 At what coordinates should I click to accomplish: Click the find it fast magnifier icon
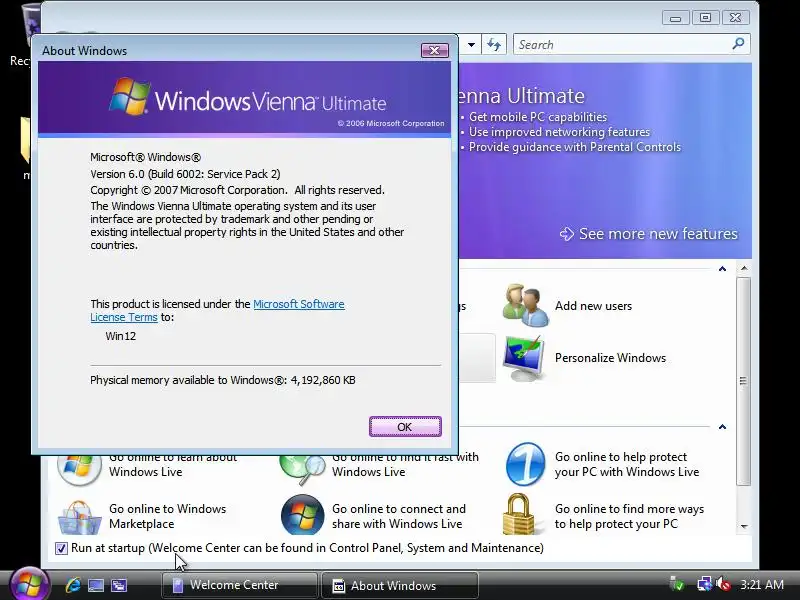[x=303, y=469]
